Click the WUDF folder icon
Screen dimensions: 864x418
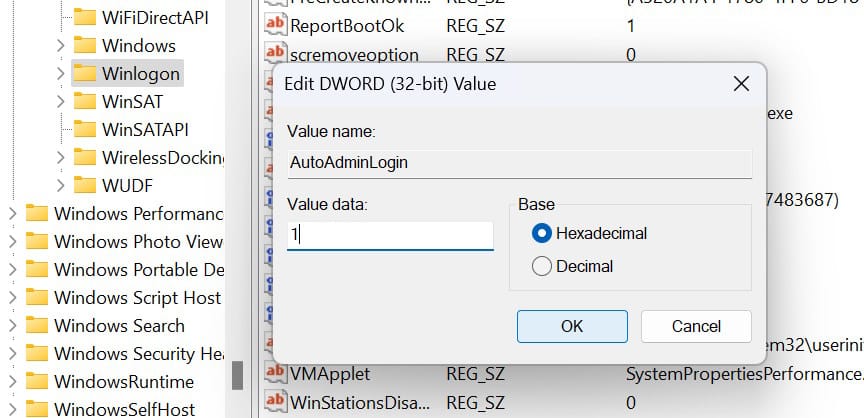pyautogui.click(x=85, y=186)
